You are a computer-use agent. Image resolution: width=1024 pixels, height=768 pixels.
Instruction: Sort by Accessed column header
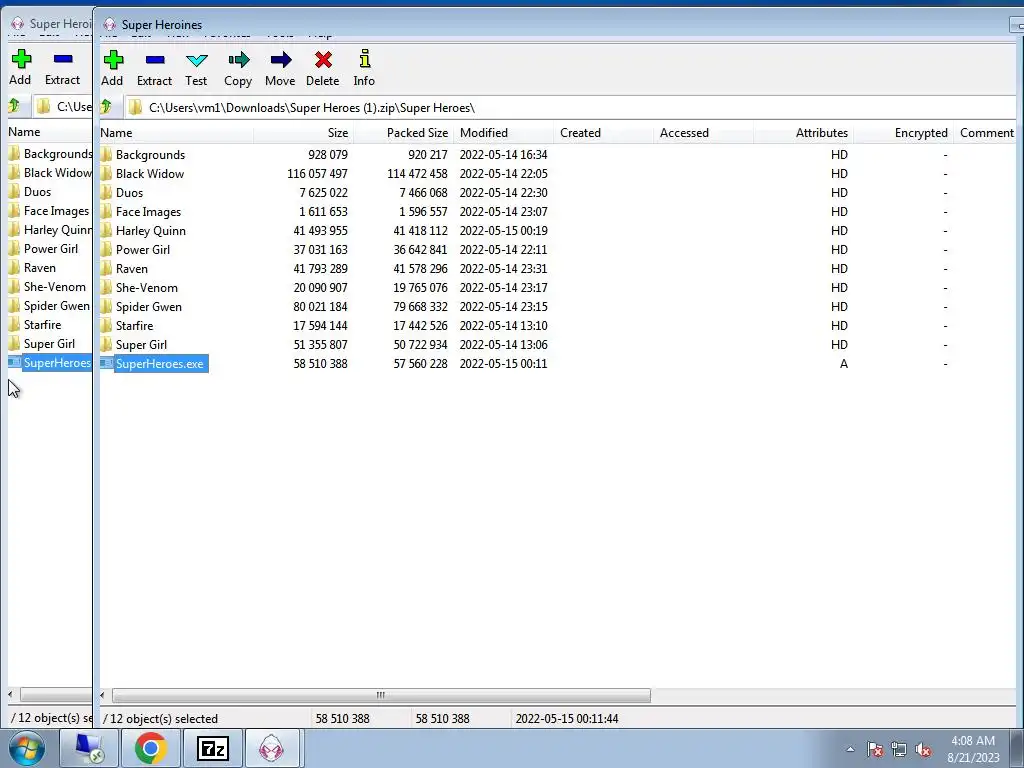click(x=704, y=133)
